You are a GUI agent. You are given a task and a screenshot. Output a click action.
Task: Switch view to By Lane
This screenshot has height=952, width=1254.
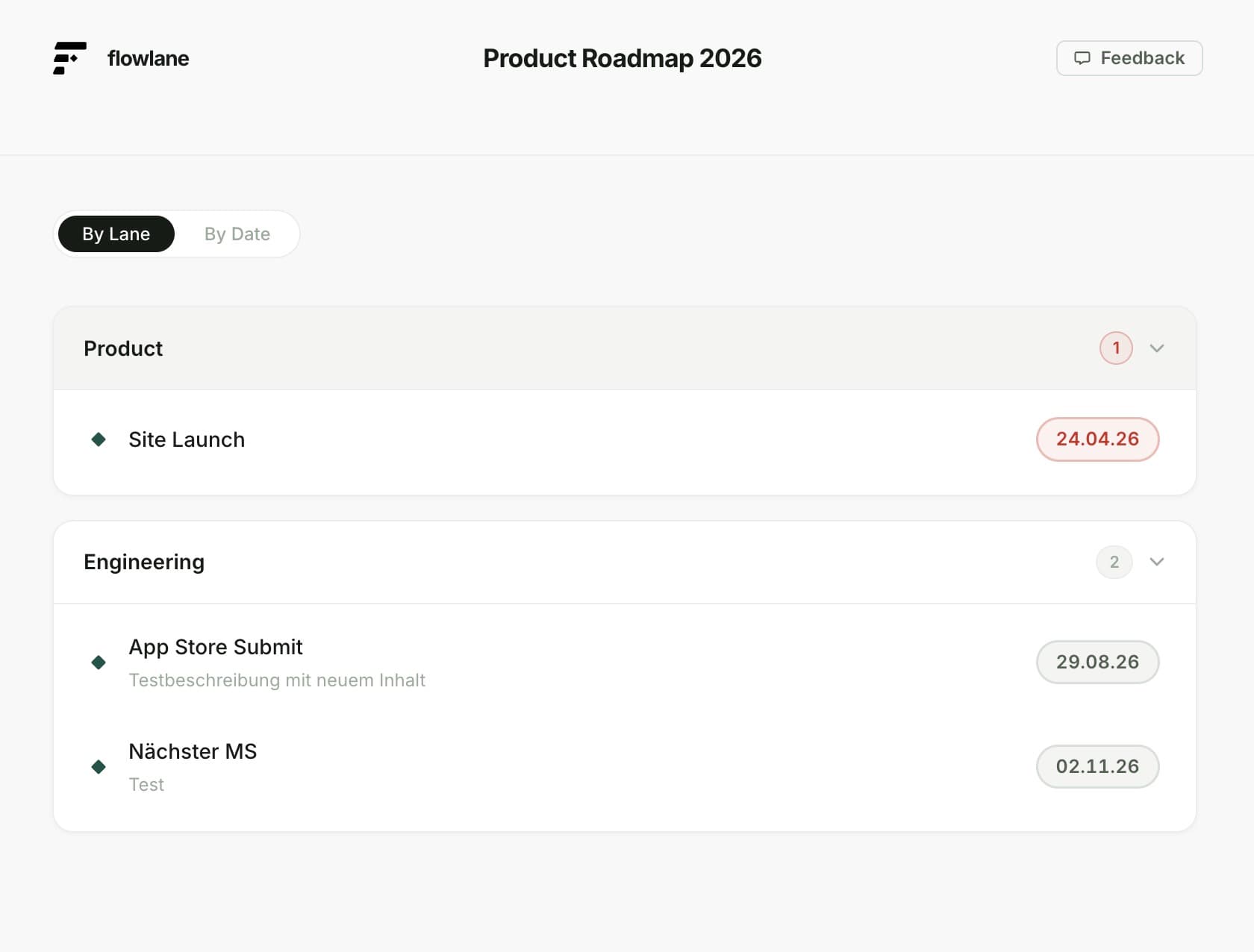point(116,234)
